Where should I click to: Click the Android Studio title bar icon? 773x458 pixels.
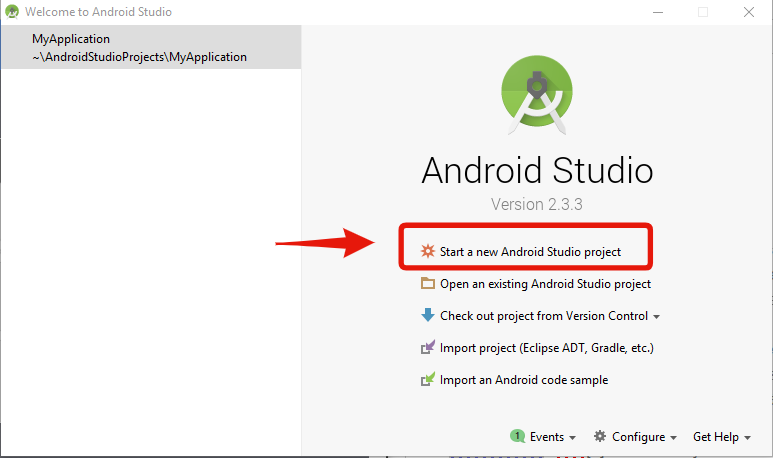click(x=12, y=12)
